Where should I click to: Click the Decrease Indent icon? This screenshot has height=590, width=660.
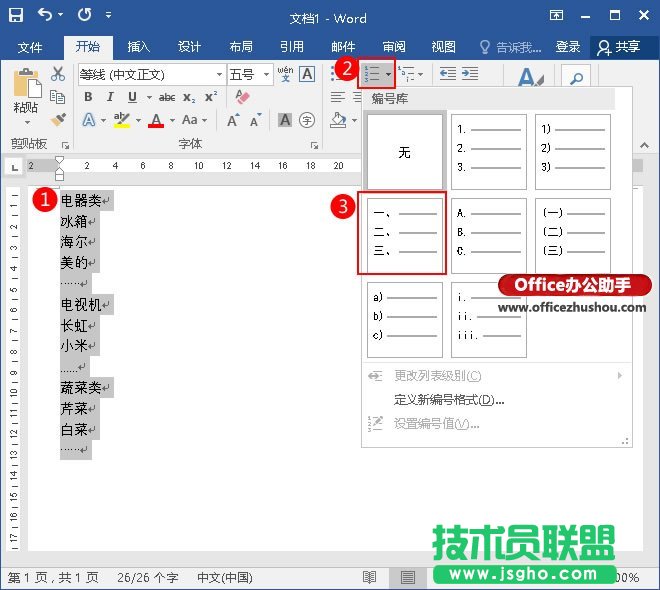tap(448, 74)
